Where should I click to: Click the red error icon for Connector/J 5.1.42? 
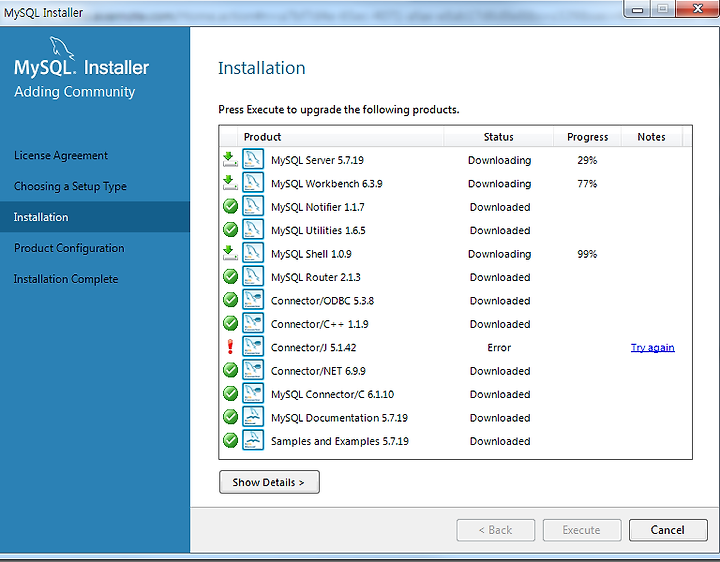(230, 347)
